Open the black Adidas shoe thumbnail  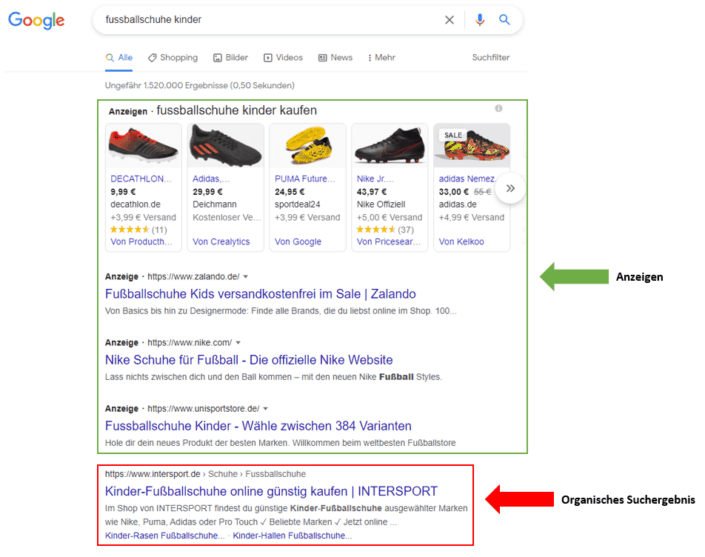click(225, 146)
